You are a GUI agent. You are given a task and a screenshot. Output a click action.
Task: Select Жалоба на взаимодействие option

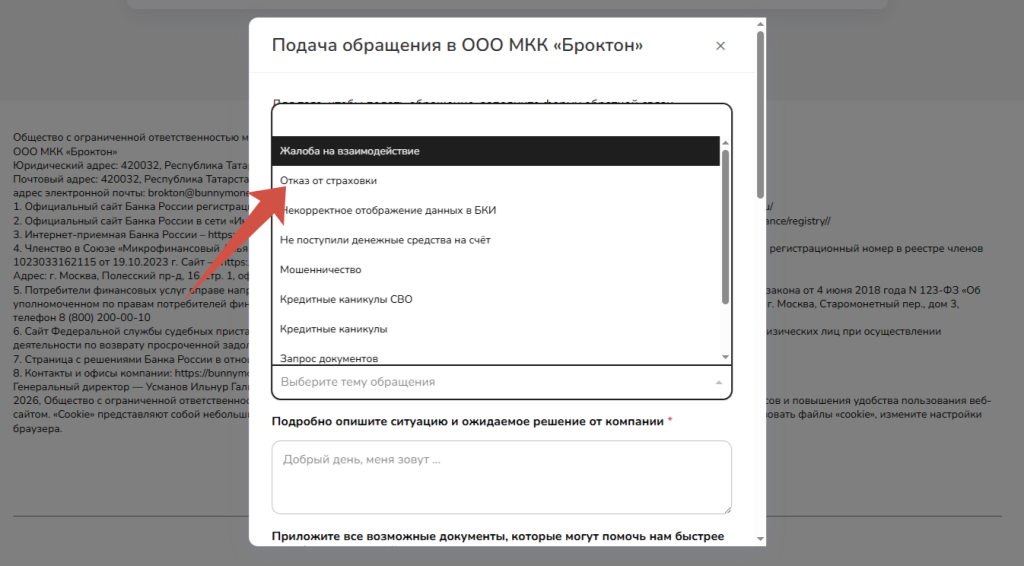coord(496,151)
